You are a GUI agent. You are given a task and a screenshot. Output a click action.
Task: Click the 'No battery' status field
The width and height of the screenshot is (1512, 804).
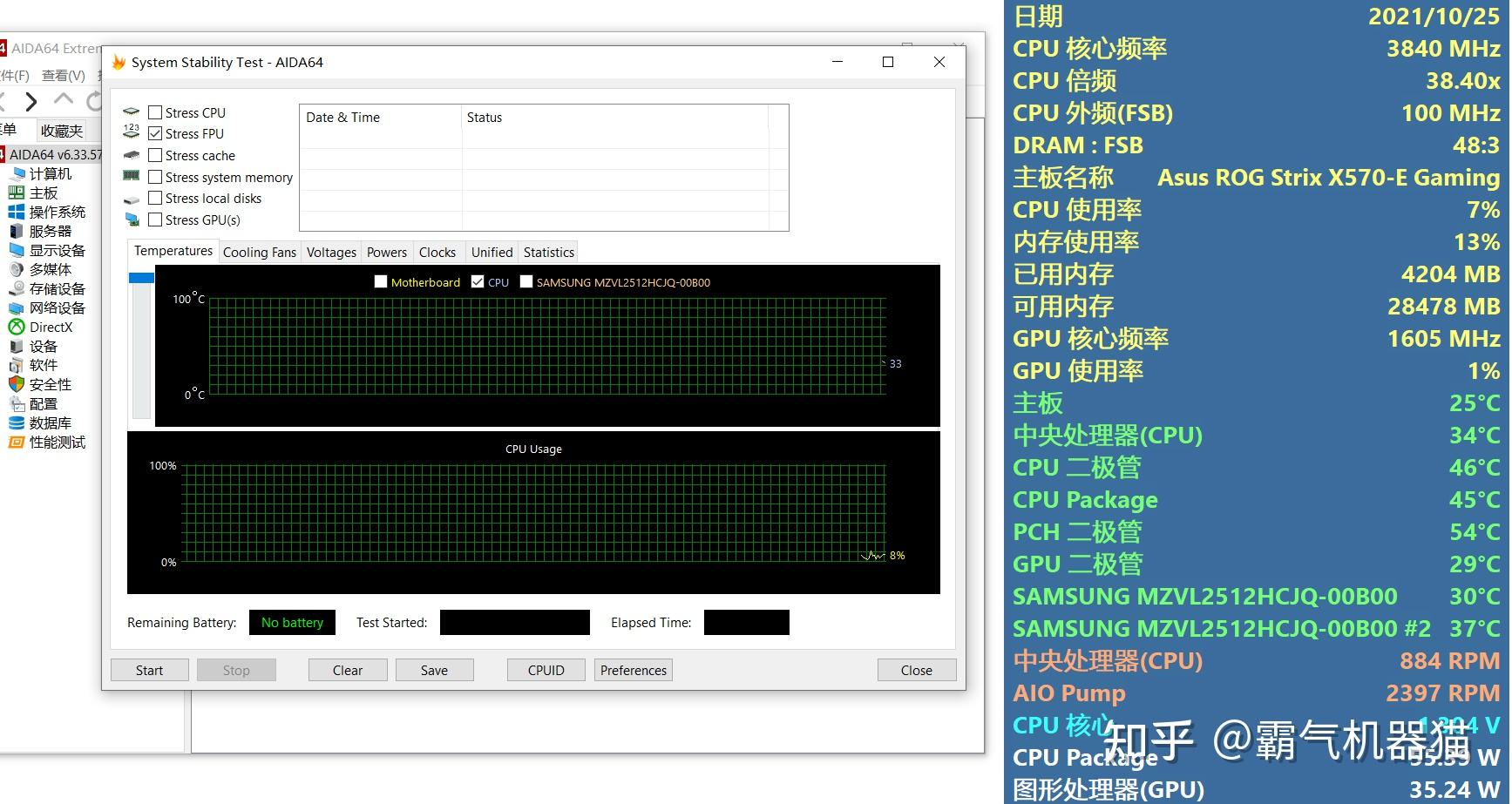pyautogui.click(x=292, y=622)
